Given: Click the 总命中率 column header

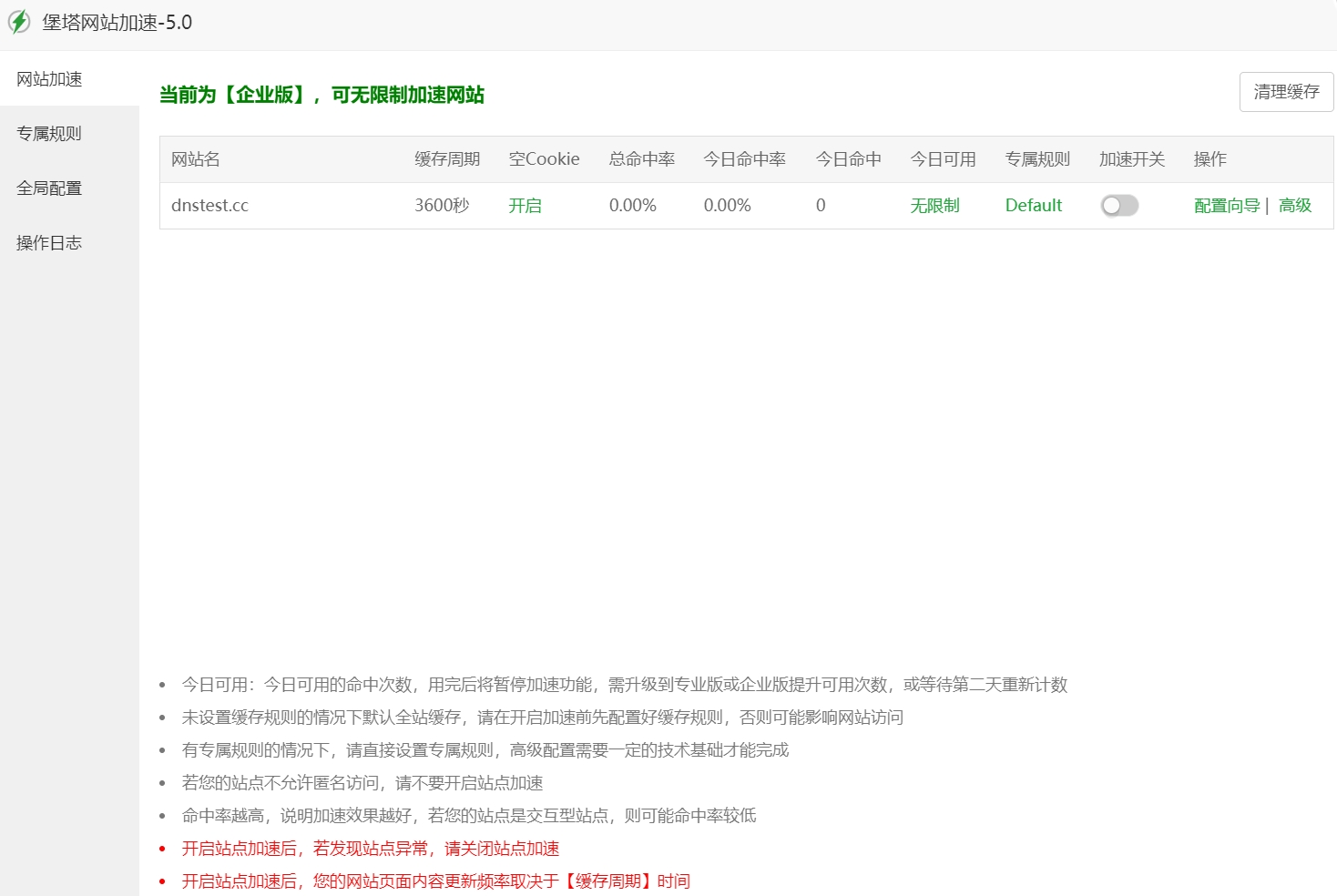Looking at the screenshot, I should coord(642,158).
